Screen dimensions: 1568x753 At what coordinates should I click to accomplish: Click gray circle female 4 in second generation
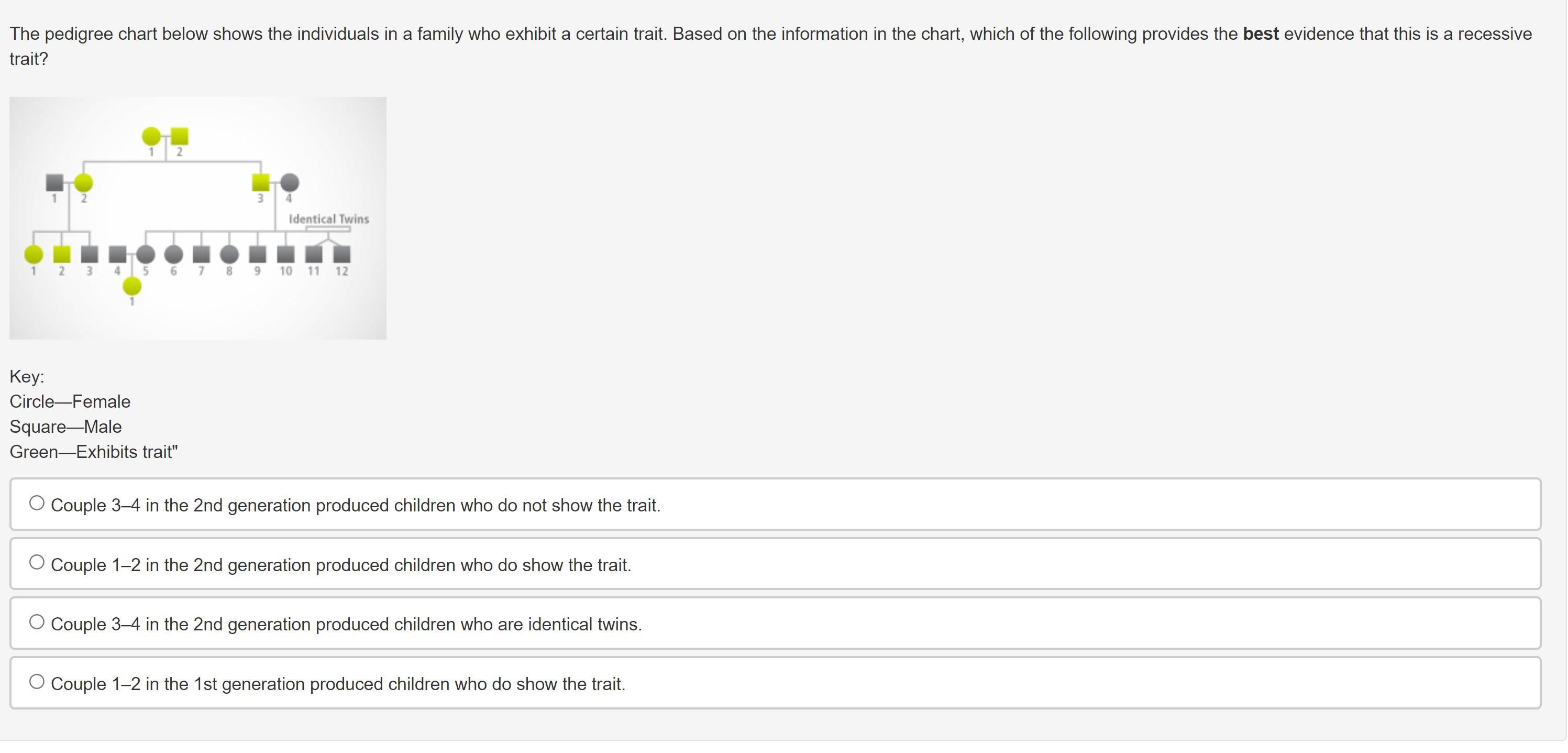[290, 182]
